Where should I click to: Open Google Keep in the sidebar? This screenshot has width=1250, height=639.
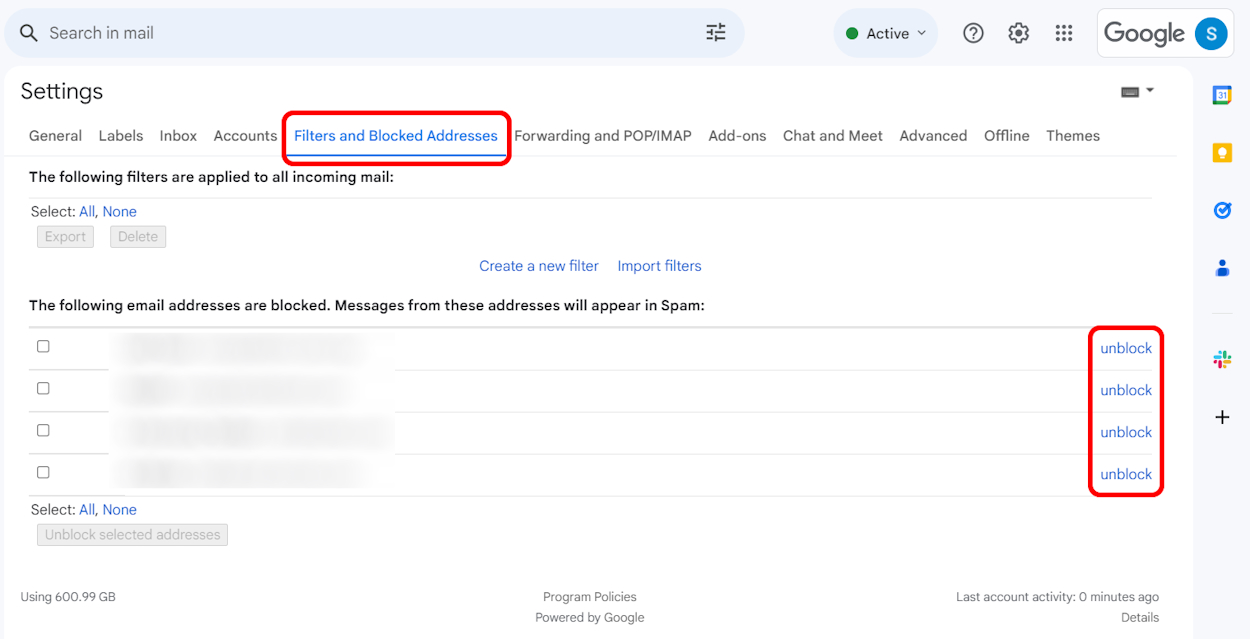click(1222, 152)
